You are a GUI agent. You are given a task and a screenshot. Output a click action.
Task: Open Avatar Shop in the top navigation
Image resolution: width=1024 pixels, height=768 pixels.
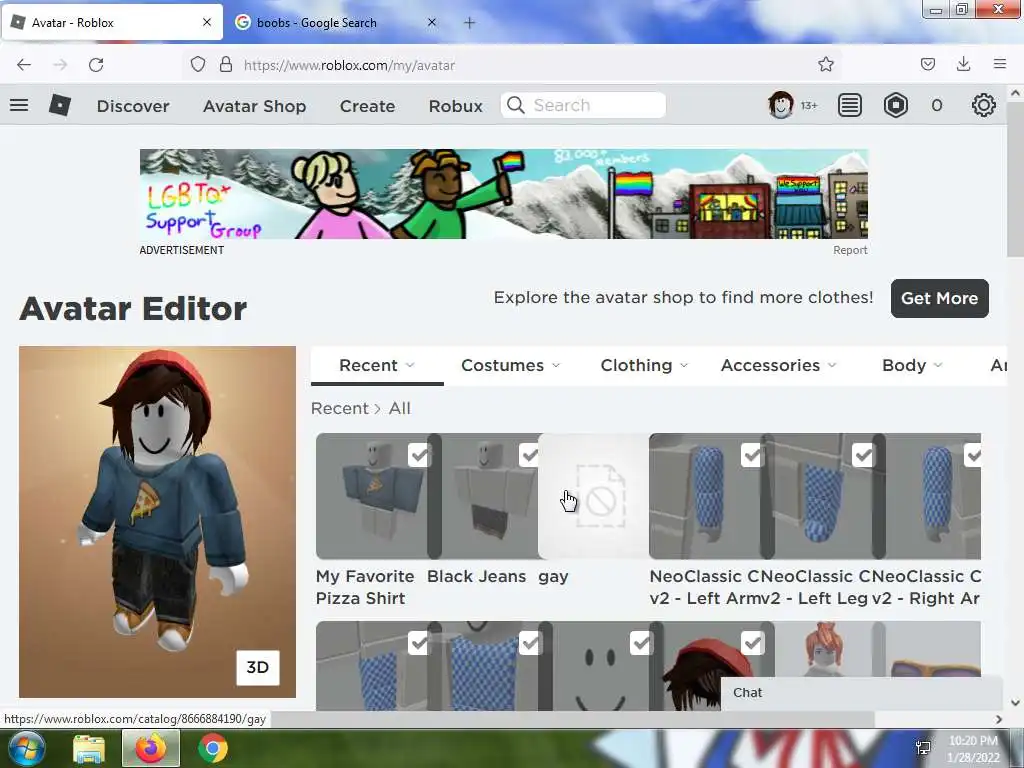point(255,106)
